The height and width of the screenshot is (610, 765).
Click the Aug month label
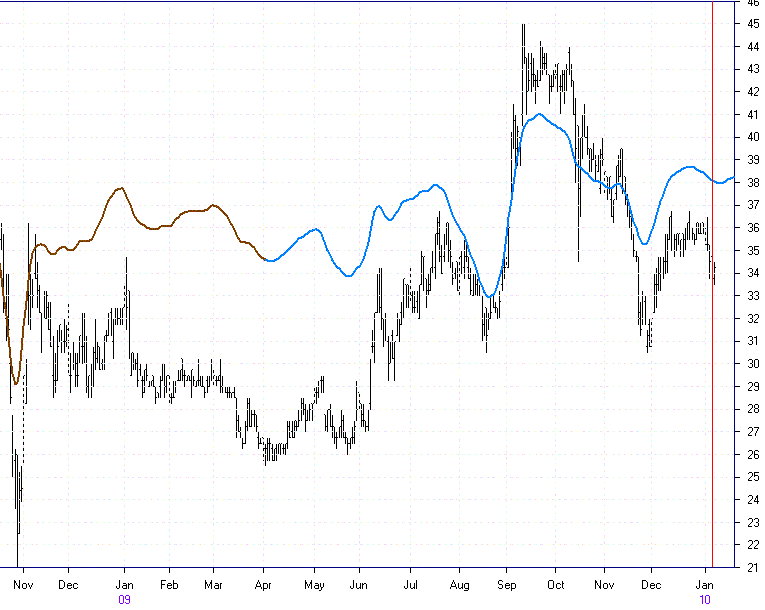click(x=459, y=584)
